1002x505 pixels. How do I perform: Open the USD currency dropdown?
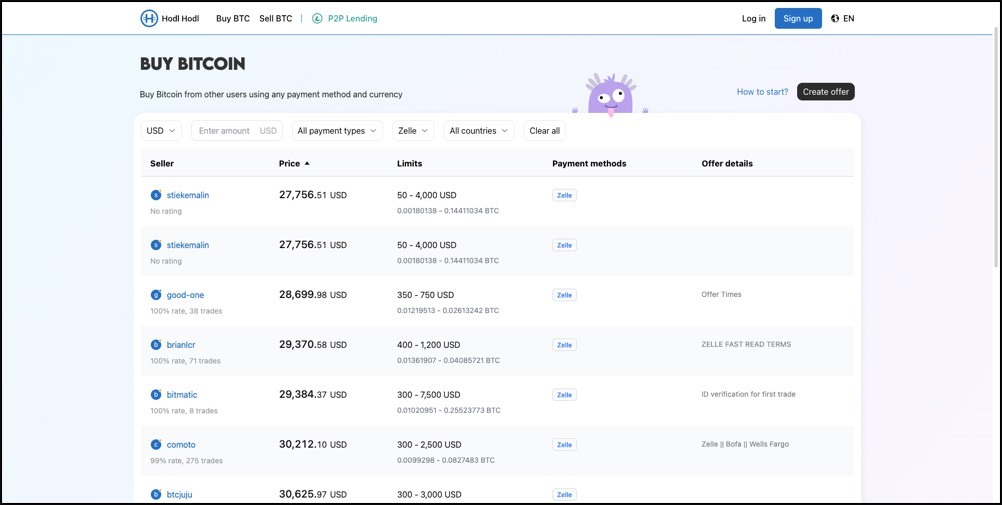click(x=161, y=130)
